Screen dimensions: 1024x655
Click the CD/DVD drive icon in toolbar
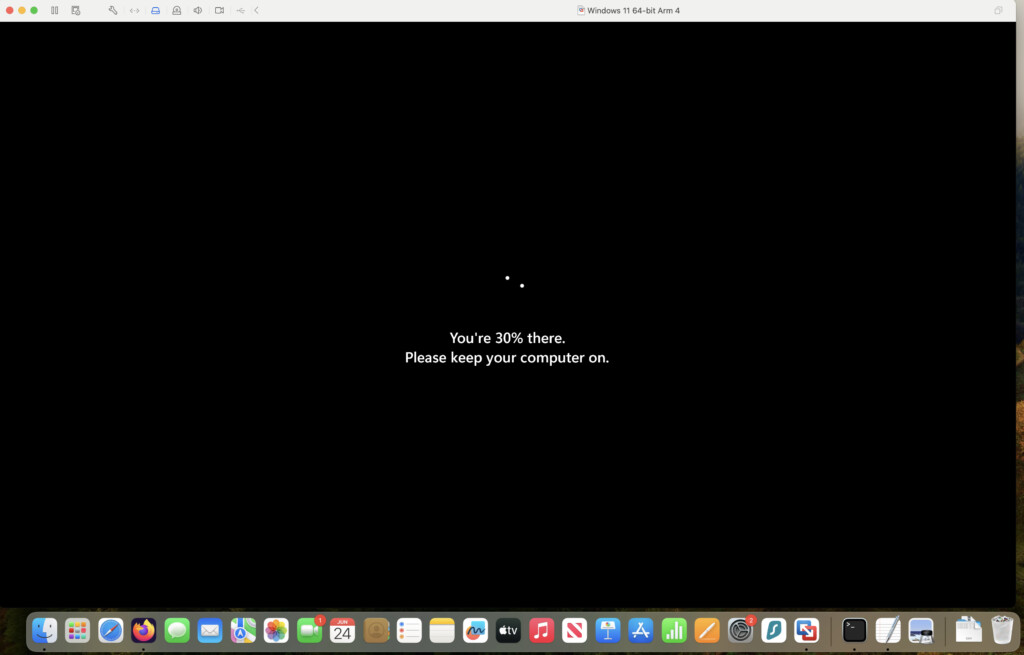pos(176,10)
